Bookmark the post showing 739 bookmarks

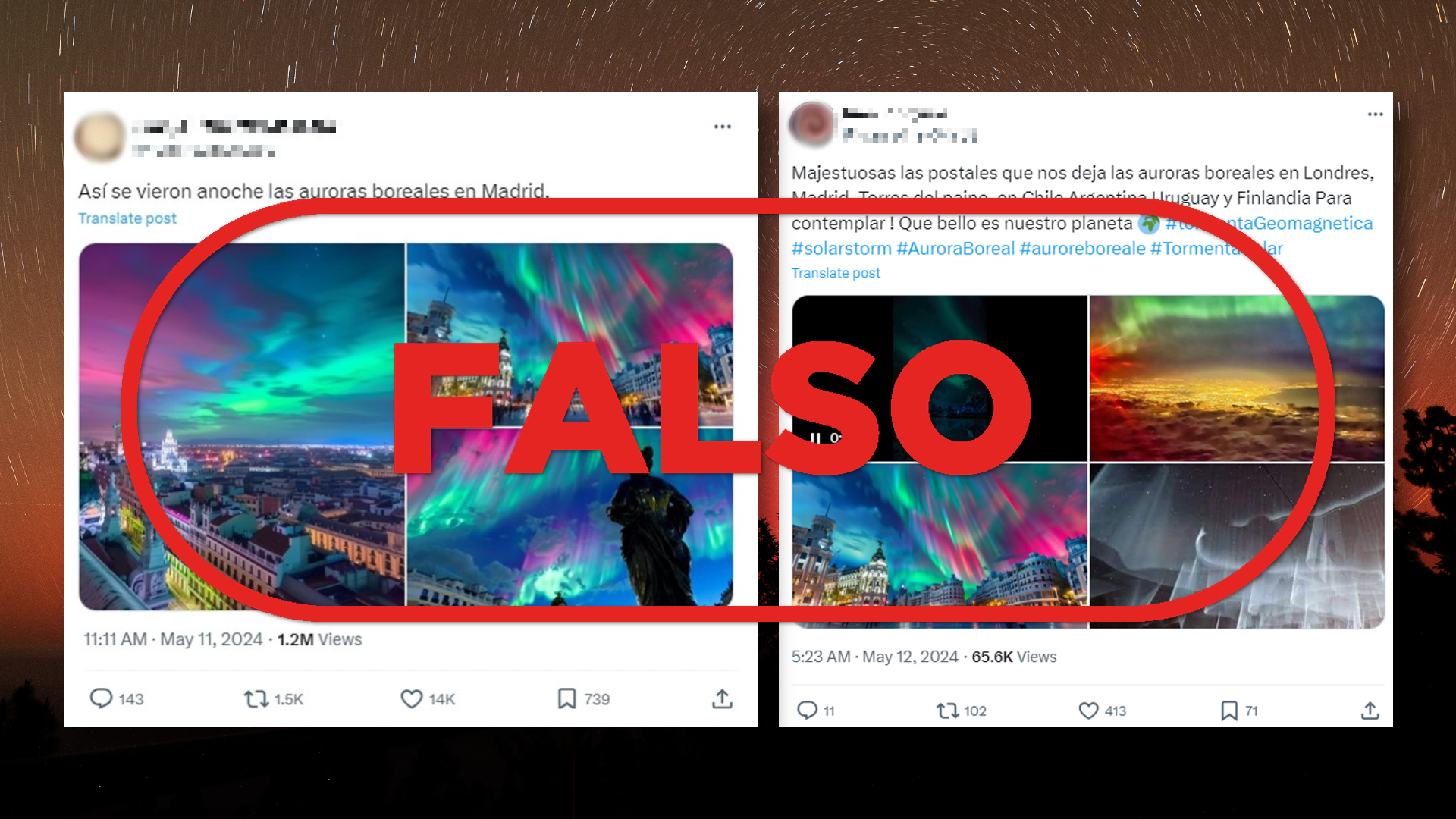[566, 698]
